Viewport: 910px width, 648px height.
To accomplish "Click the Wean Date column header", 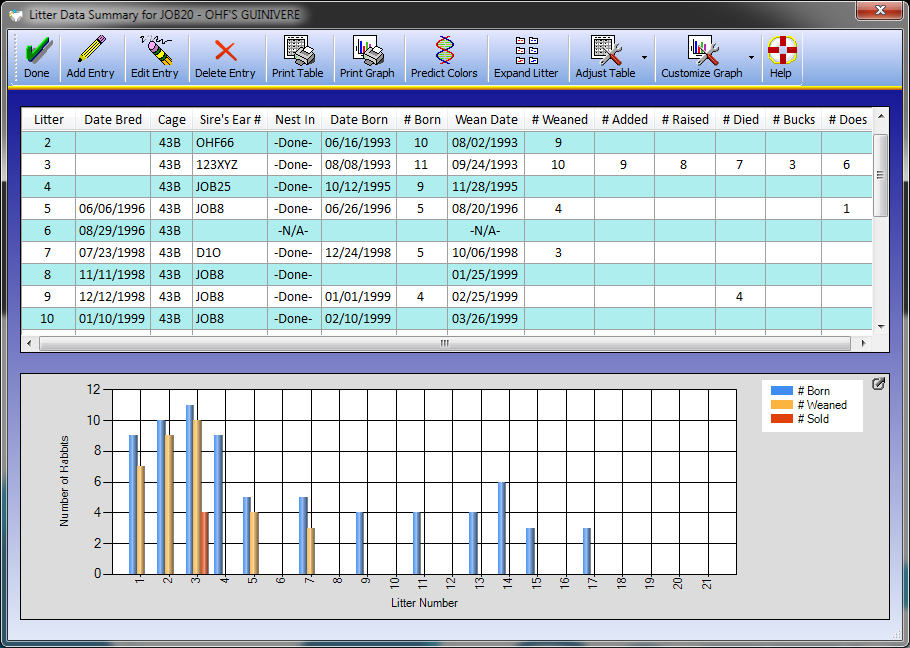I will tap(486, 120).
